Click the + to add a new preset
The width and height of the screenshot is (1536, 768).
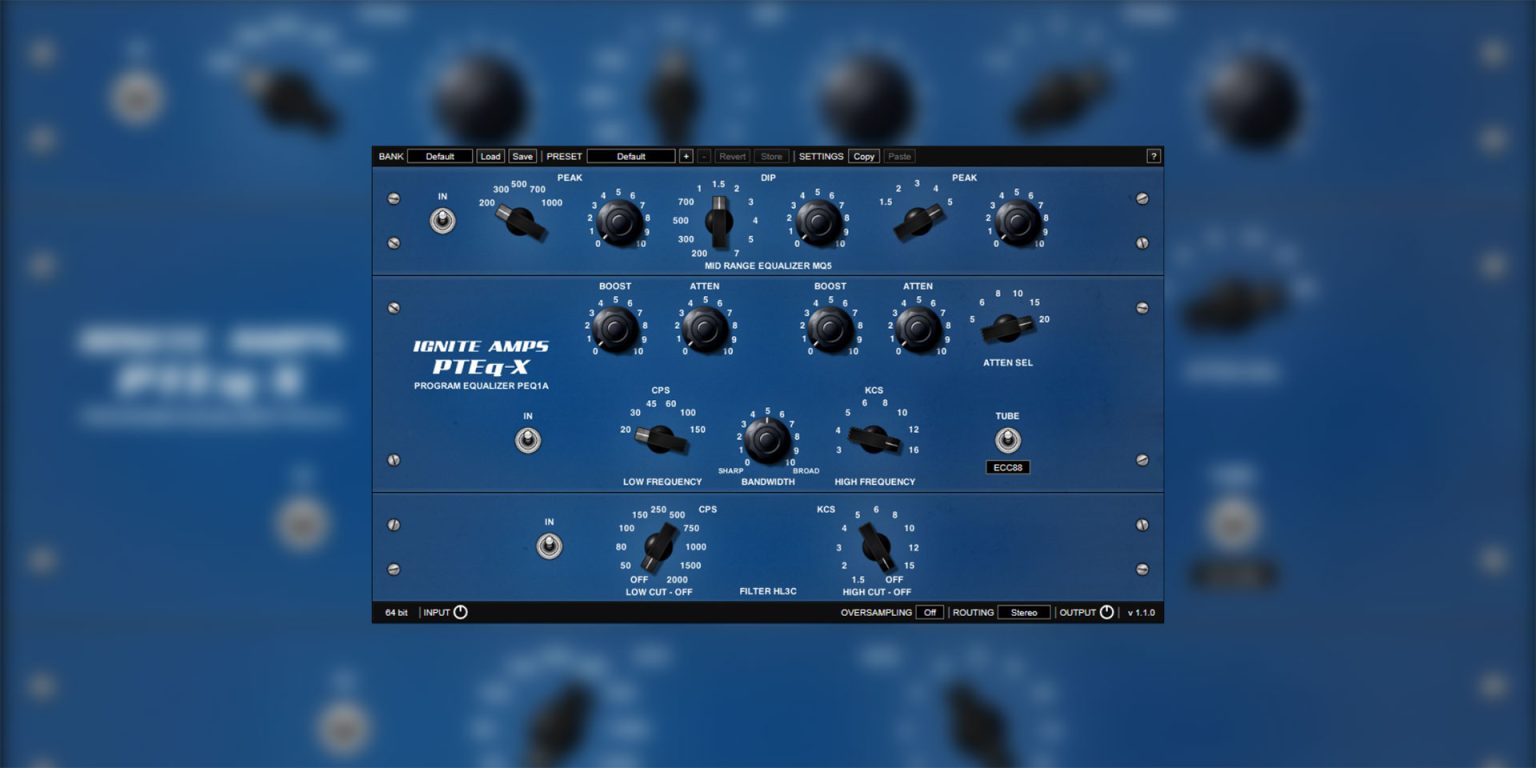point(685,156)
